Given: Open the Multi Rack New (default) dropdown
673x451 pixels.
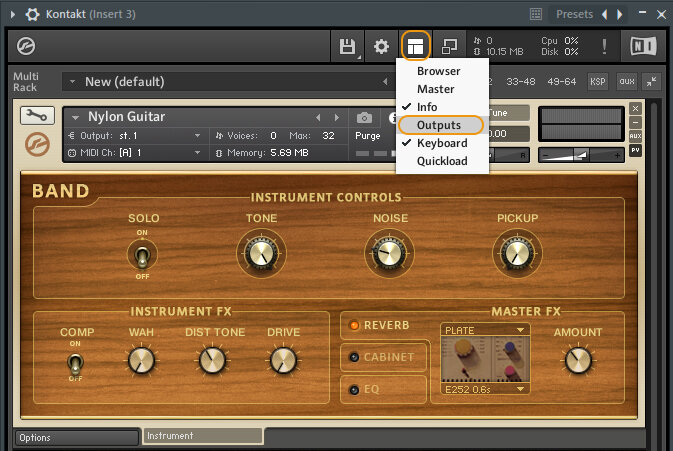Looking at the screenshot, I should pyautogui.click(x=72, y=82).
